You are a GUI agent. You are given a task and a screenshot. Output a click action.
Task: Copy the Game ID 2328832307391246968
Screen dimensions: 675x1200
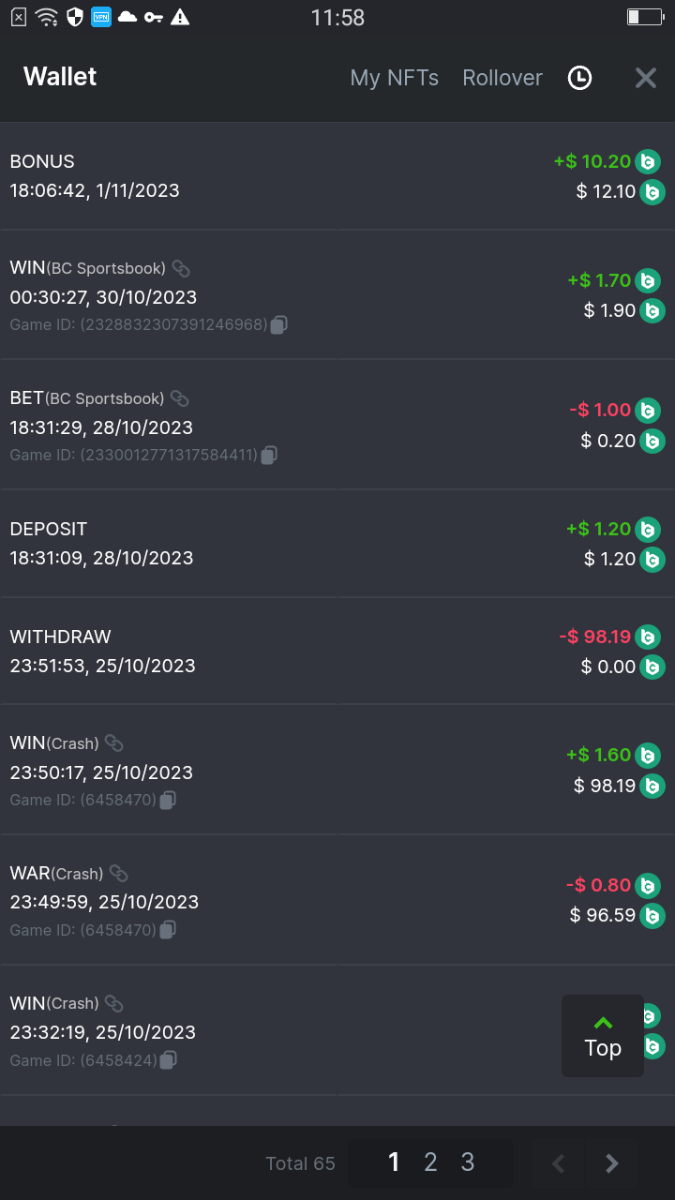[x=279, y=324]
